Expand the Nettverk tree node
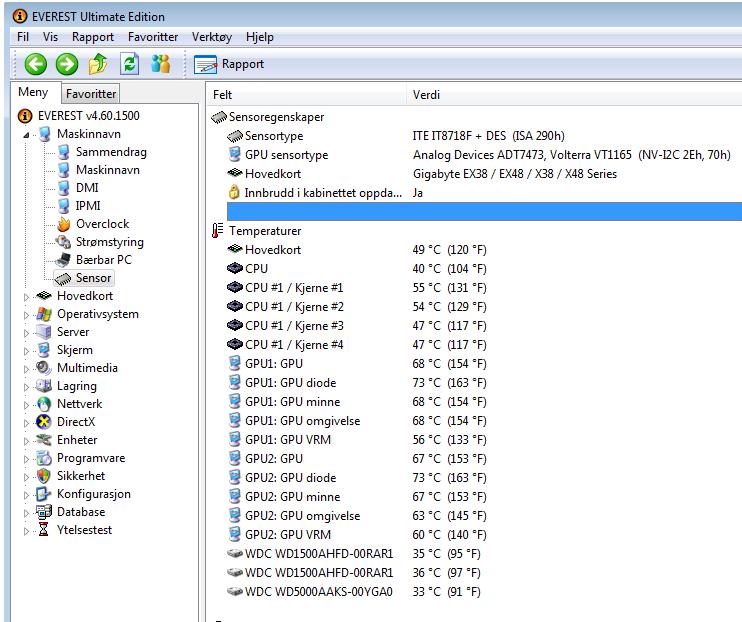 point(26,405)
